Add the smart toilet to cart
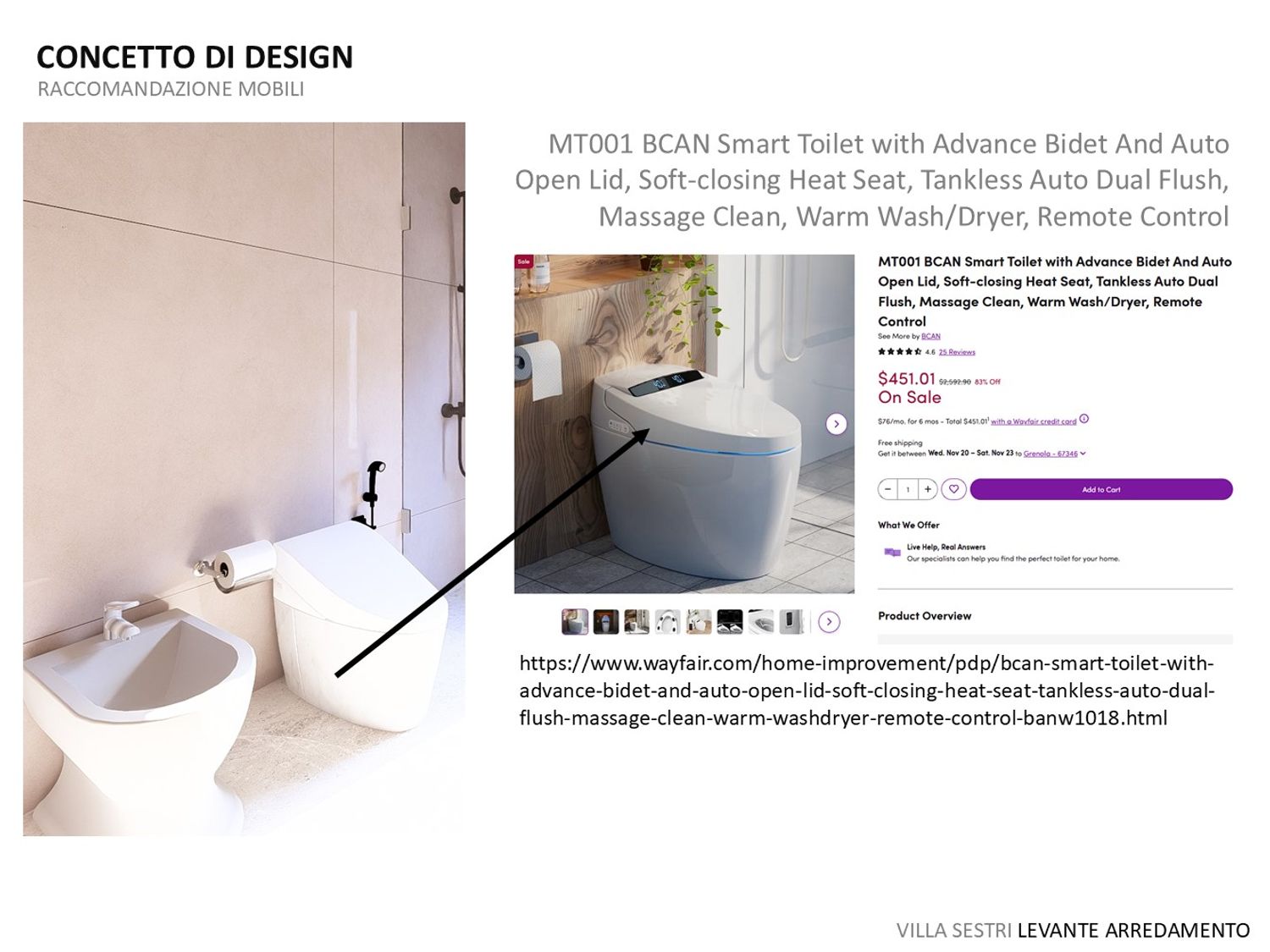 click(1101, 489)
